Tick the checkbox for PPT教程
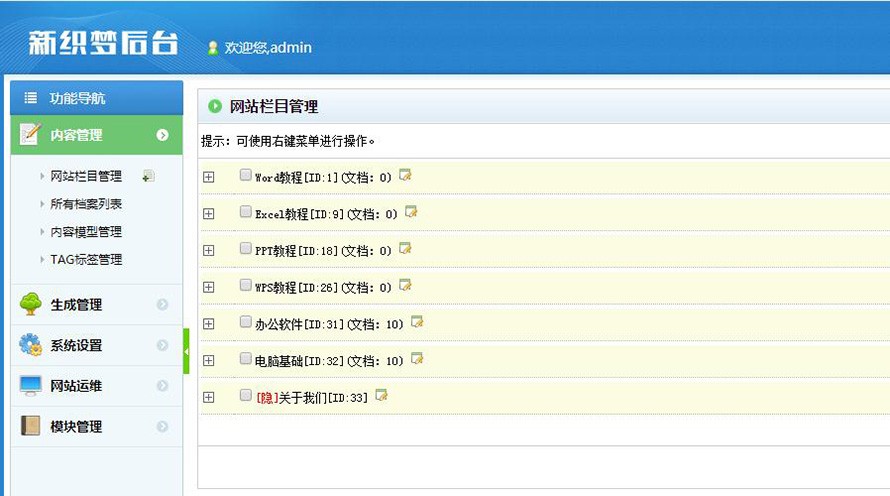Viewport: 890px width, 496px height. click(245, 248)
